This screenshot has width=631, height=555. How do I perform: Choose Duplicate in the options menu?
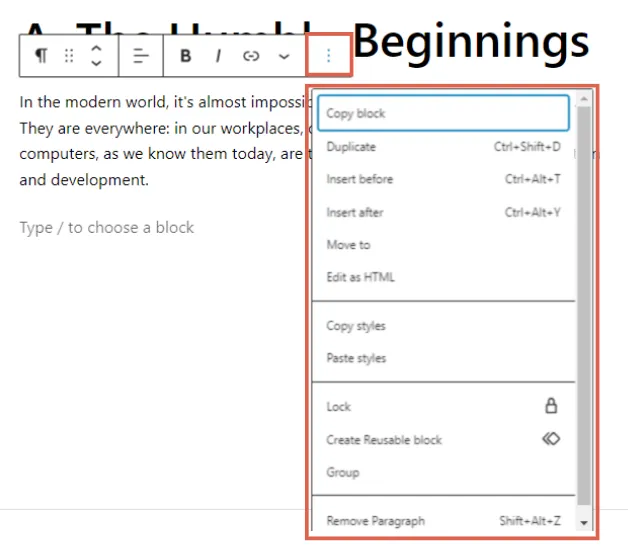[x=443, y=147]
